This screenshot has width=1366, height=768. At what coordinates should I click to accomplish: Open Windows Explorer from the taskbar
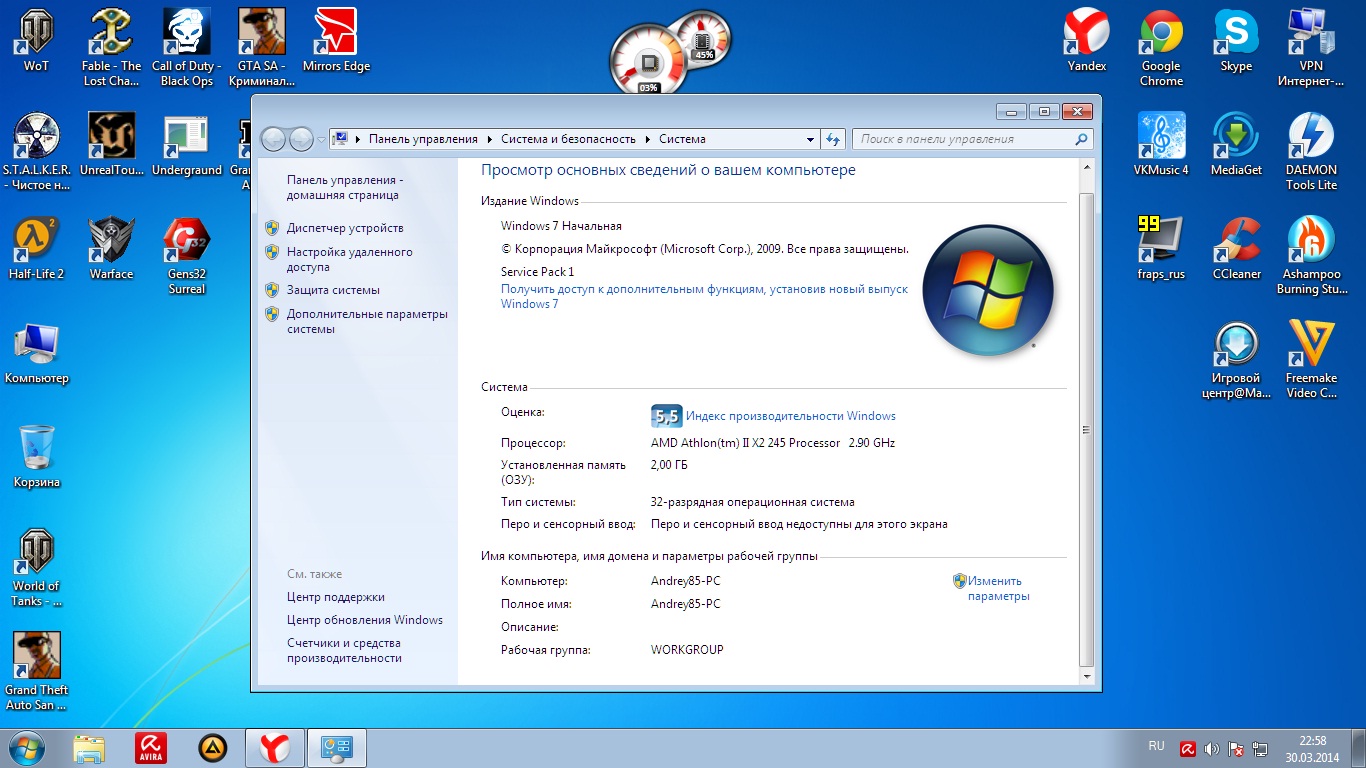pos(89,748)
